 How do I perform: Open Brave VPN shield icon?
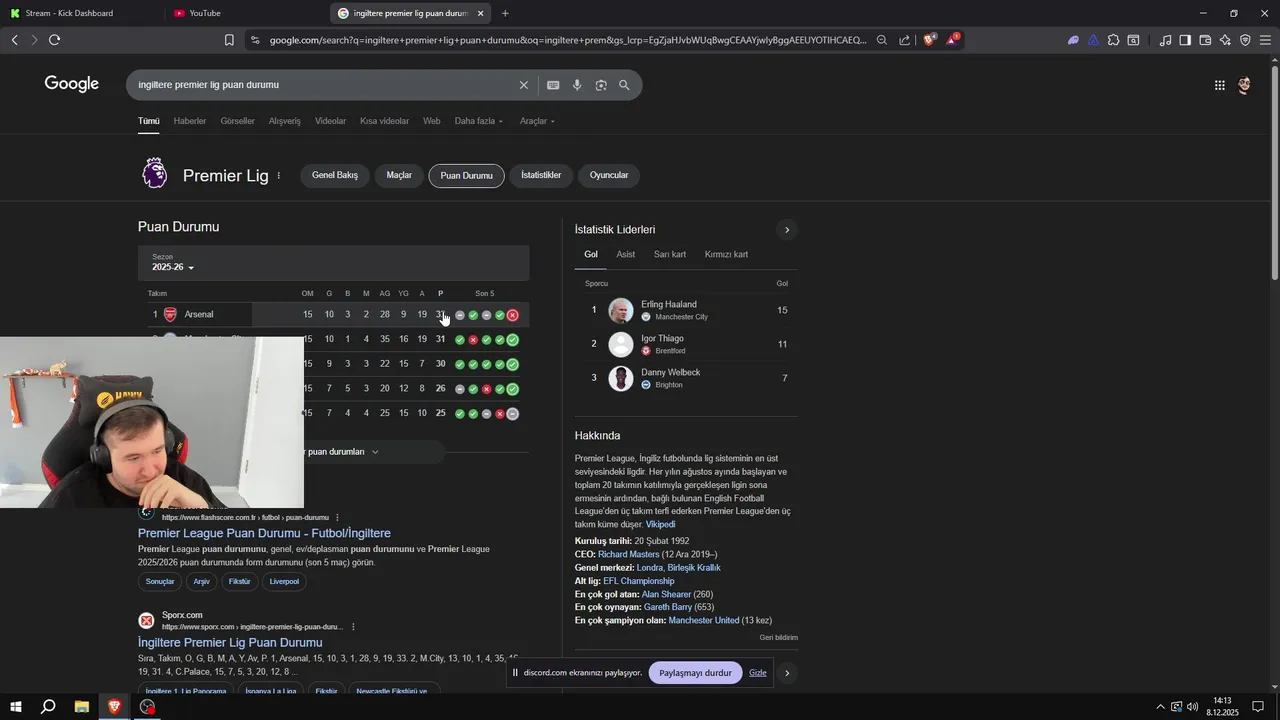pyautogui.click(x=1245, y=40)
